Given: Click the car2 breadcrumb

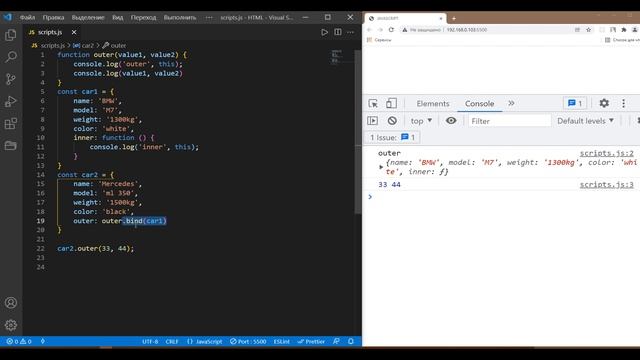Looking at the screenshot, I should (84, 46).
